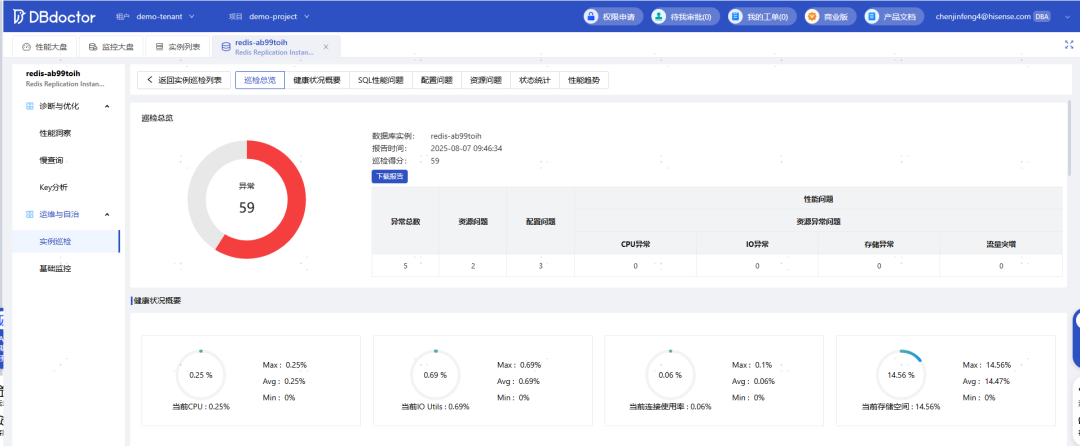Viewport: 1080px width, 446px height.
Task: Click the user icon in 待我审批
Action: coord(660,17)
